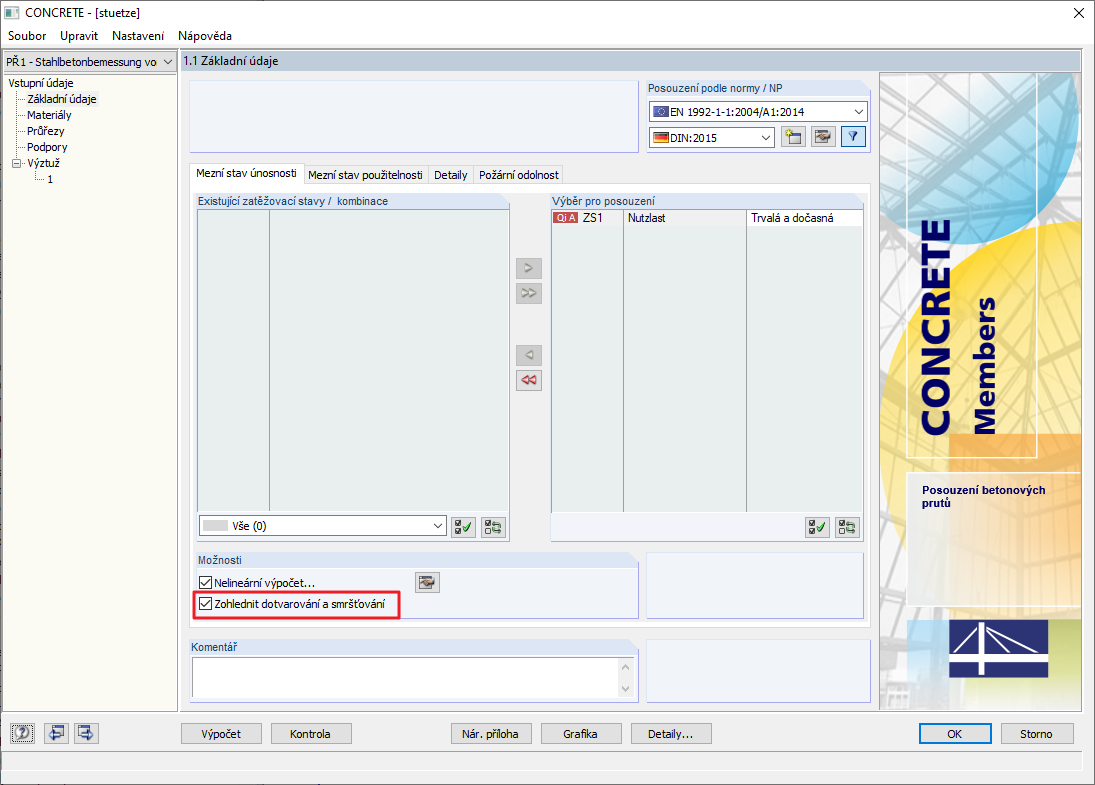Open nonlinear calculation settings icon
1095x785 pixels.
click(x=427, y=582)
